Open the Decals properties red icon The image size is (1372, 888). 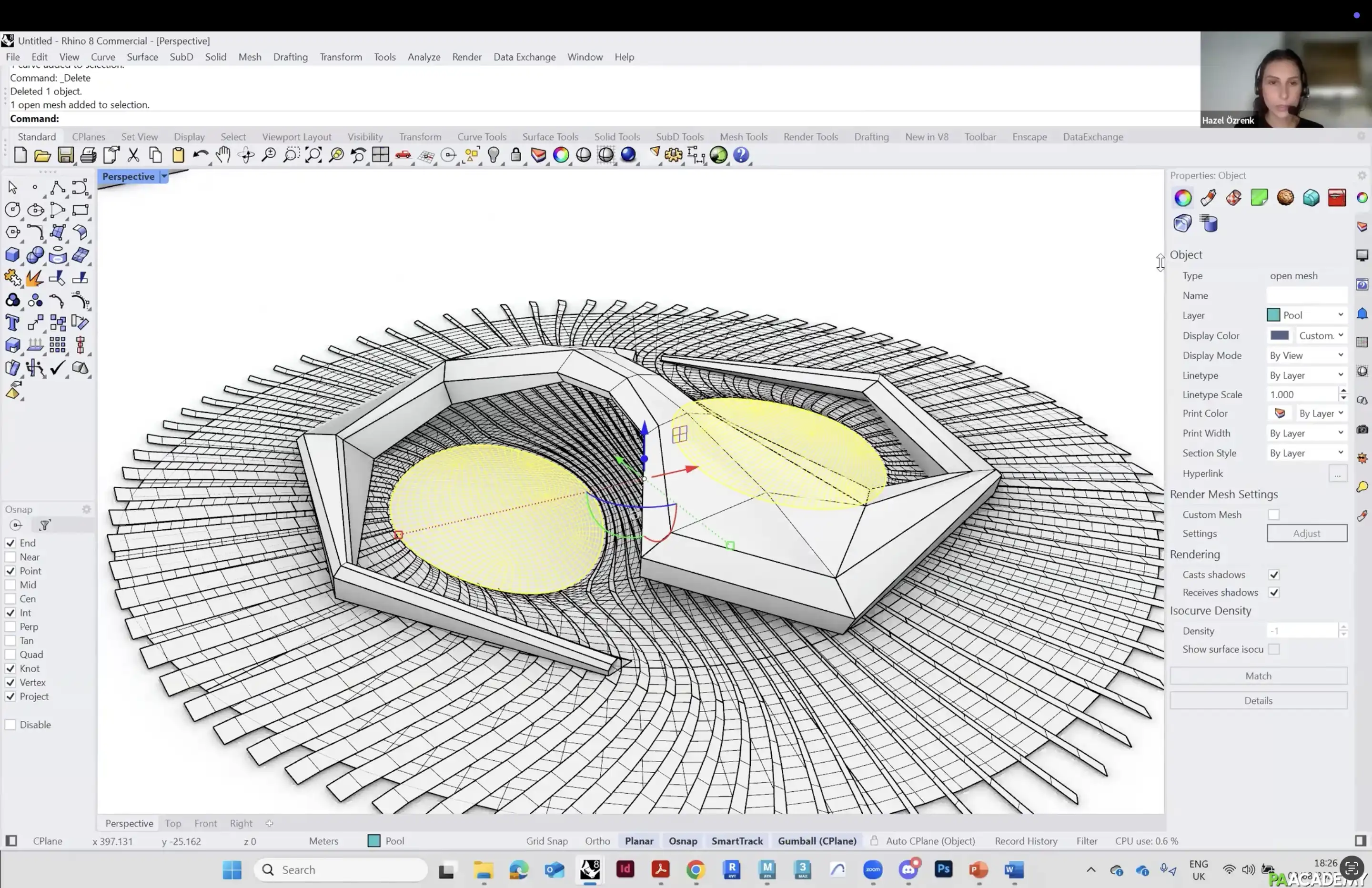click(x=1336, y=198)
